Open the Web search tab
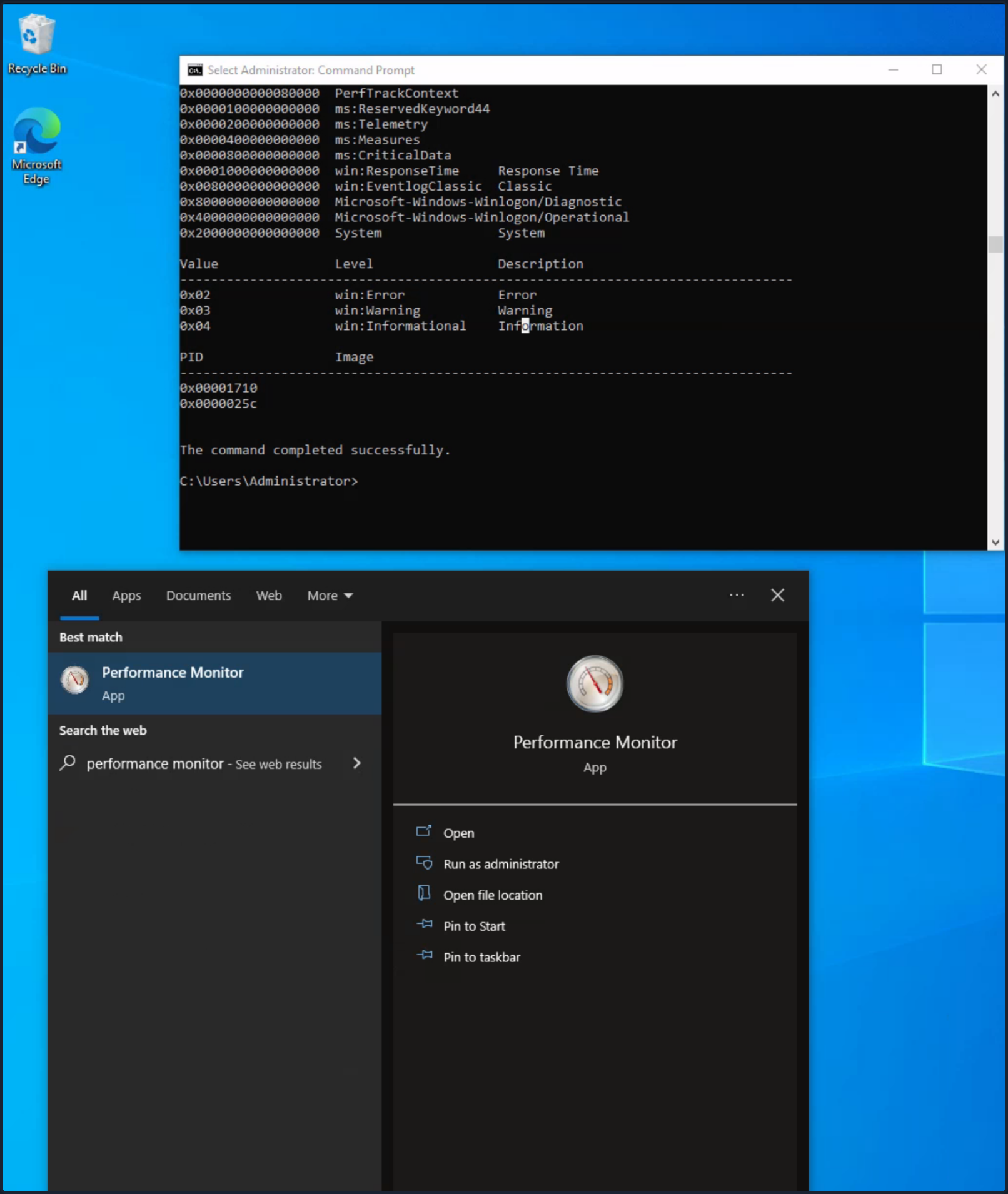1008x1194 pixels. (268, 595)
